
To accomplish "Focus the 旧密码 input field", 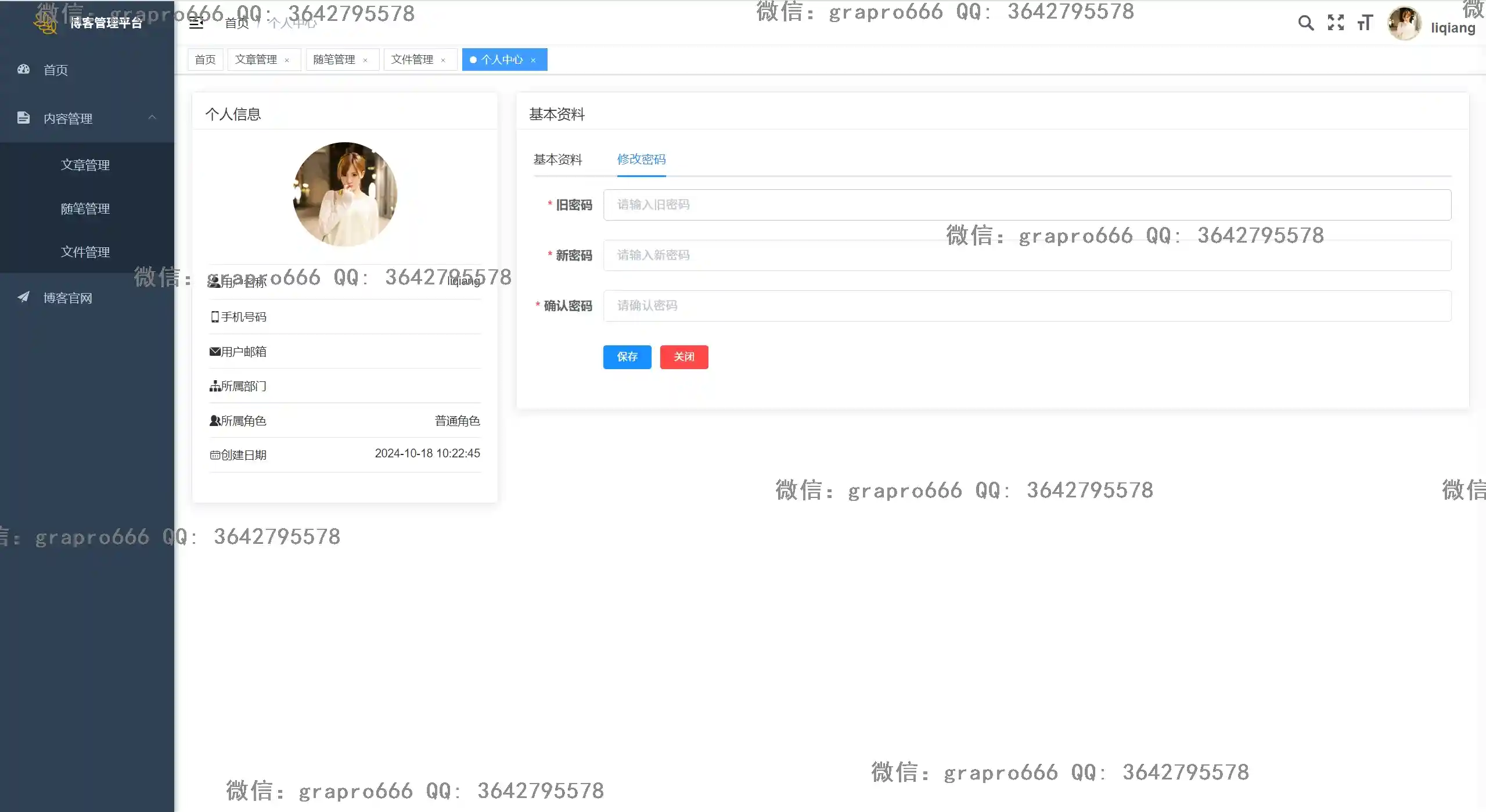I will 1027,205.
